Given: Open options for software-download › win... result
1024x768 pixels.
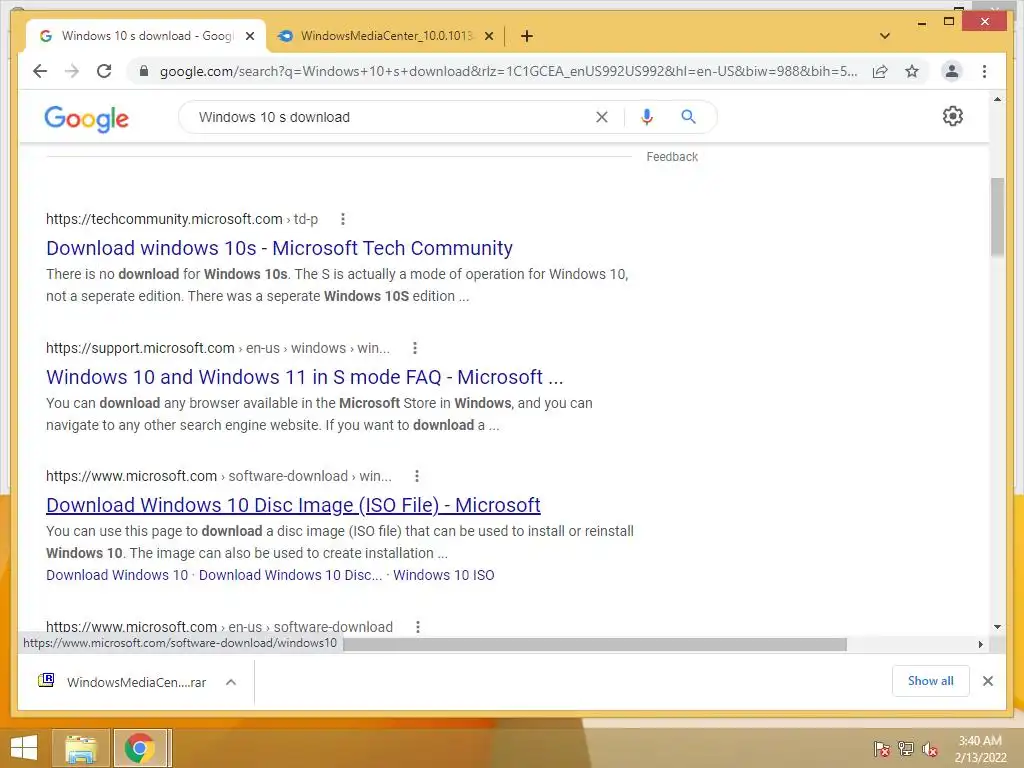Looking at the screenshot, I should (417, 476).
